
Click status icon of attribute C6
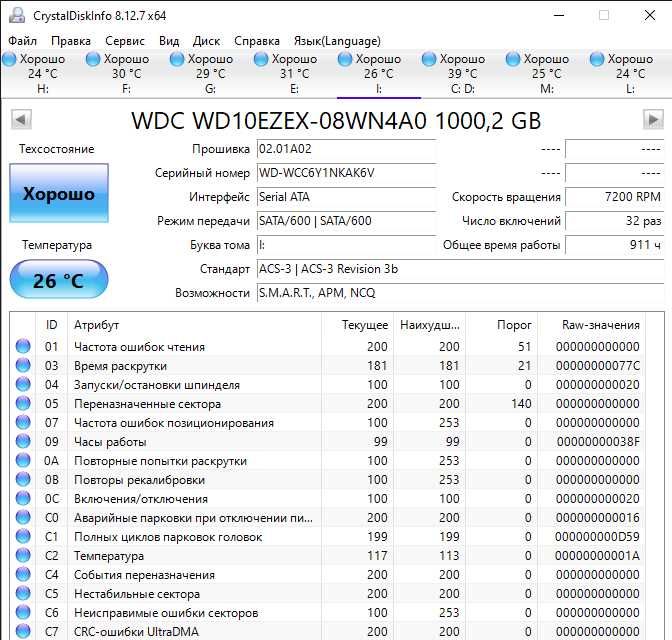point(23,612)
